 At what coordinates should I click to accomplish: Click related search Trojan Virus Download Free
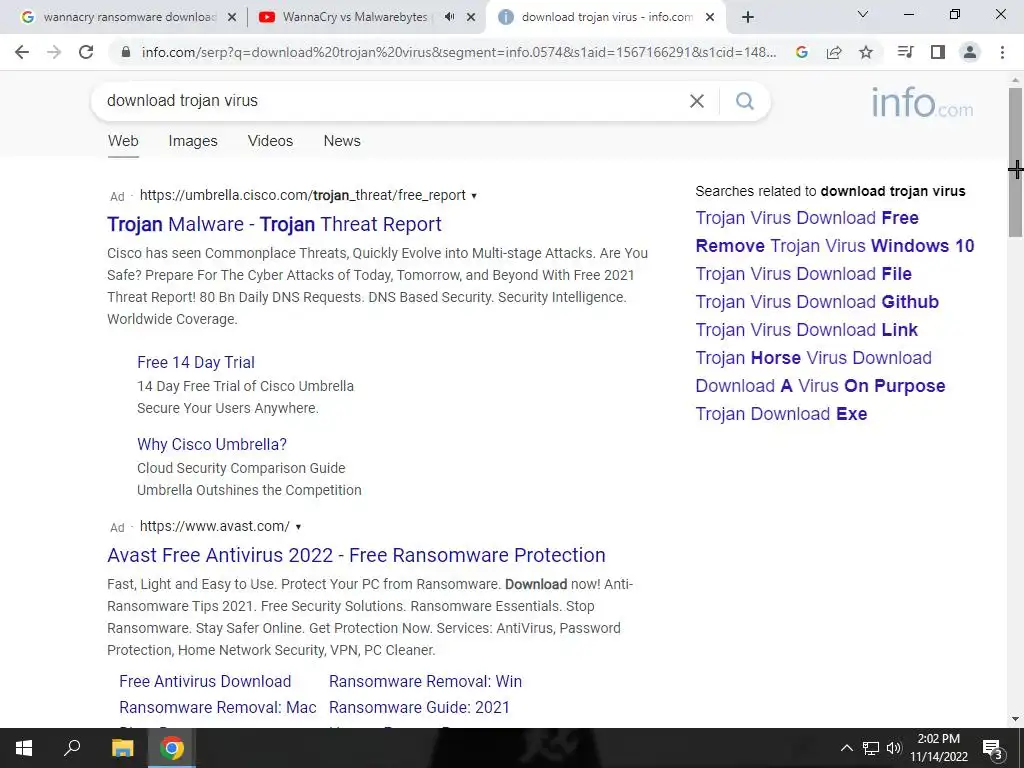(x=807, y=217)
